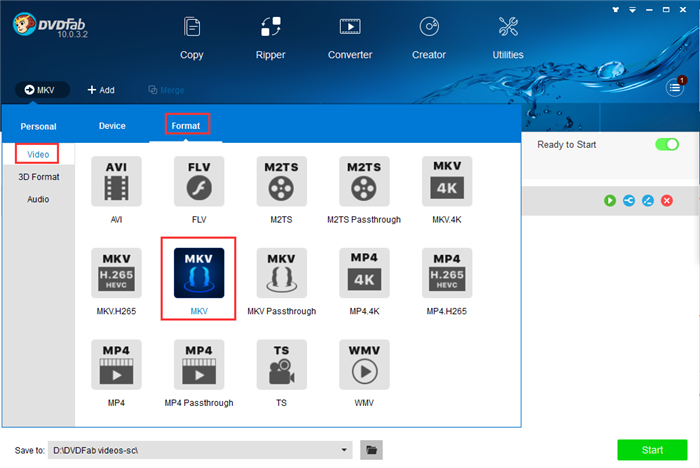Choose the M2TS format icon
The image size is (700, 468).
coord(282,181)
